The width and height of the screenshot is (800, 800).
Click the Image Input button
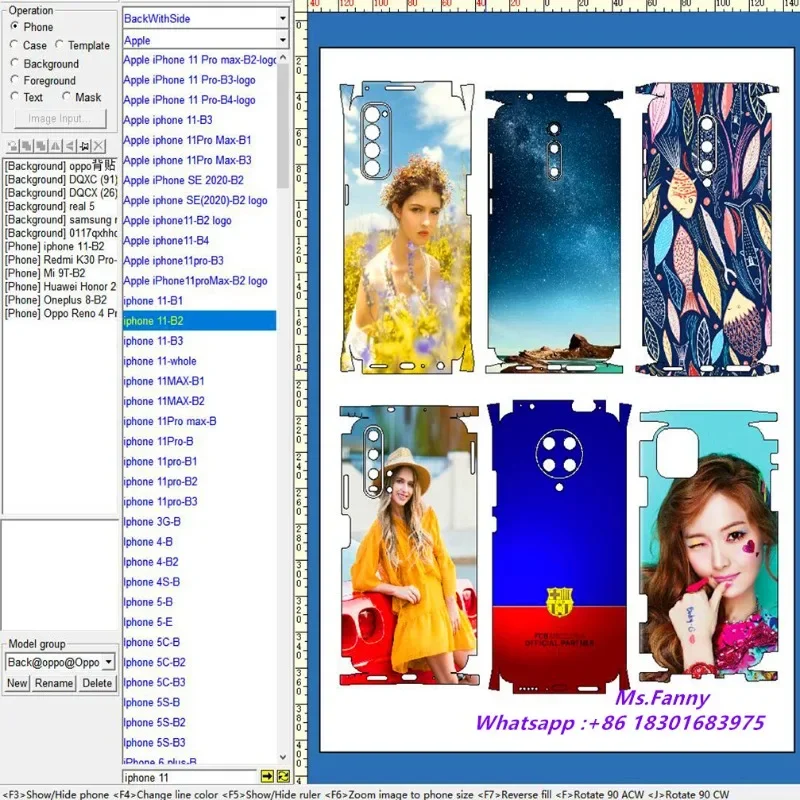[x=60, y=118]
